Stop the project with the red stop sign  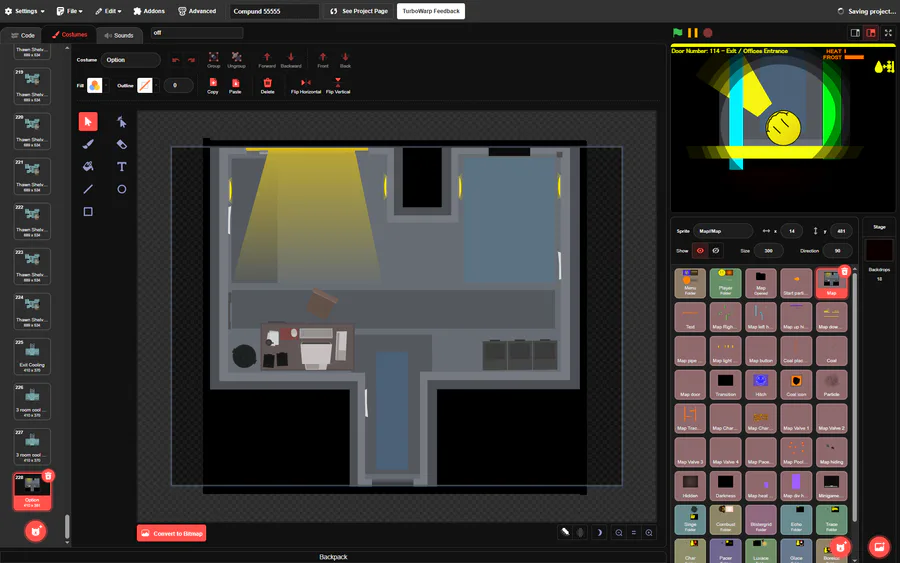(708, 33)
